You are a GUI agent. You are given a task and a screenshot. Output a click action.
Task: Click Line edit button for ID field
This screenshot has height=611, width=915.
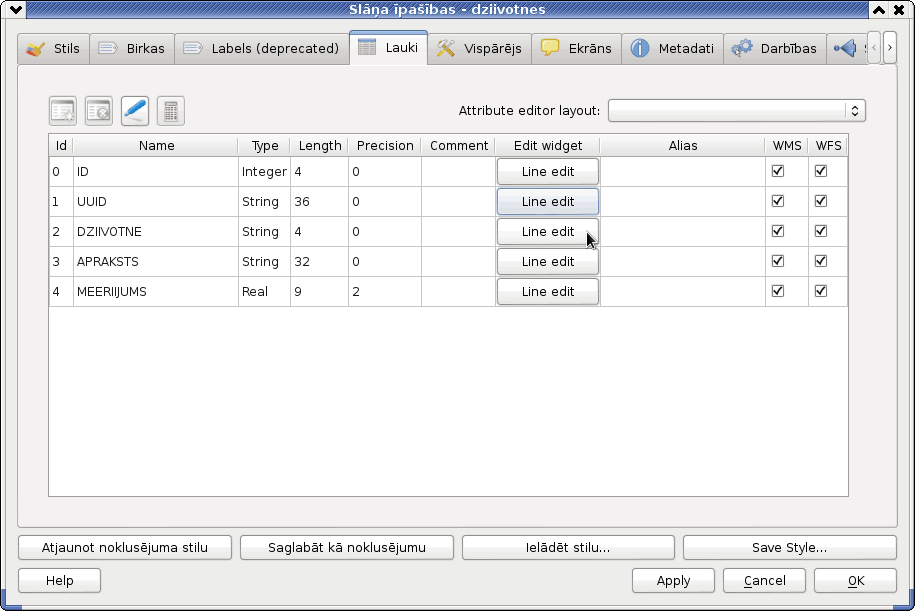pyautogui.click(x=548, y=172)
